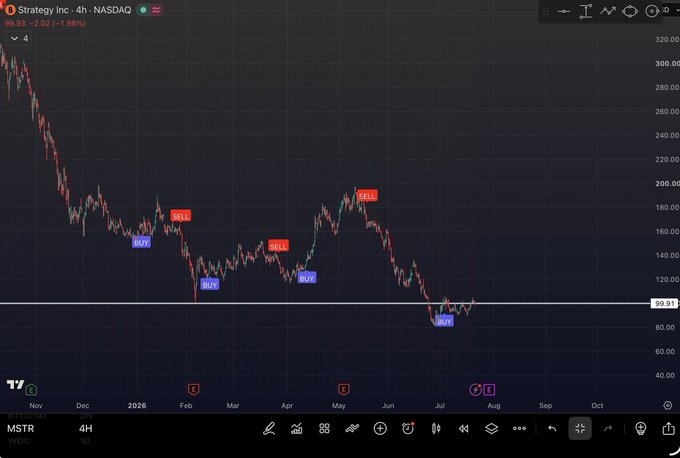The image size is (680, 458).
Task: Select the horizontal line drawing tool
Action: click(563, 11)
